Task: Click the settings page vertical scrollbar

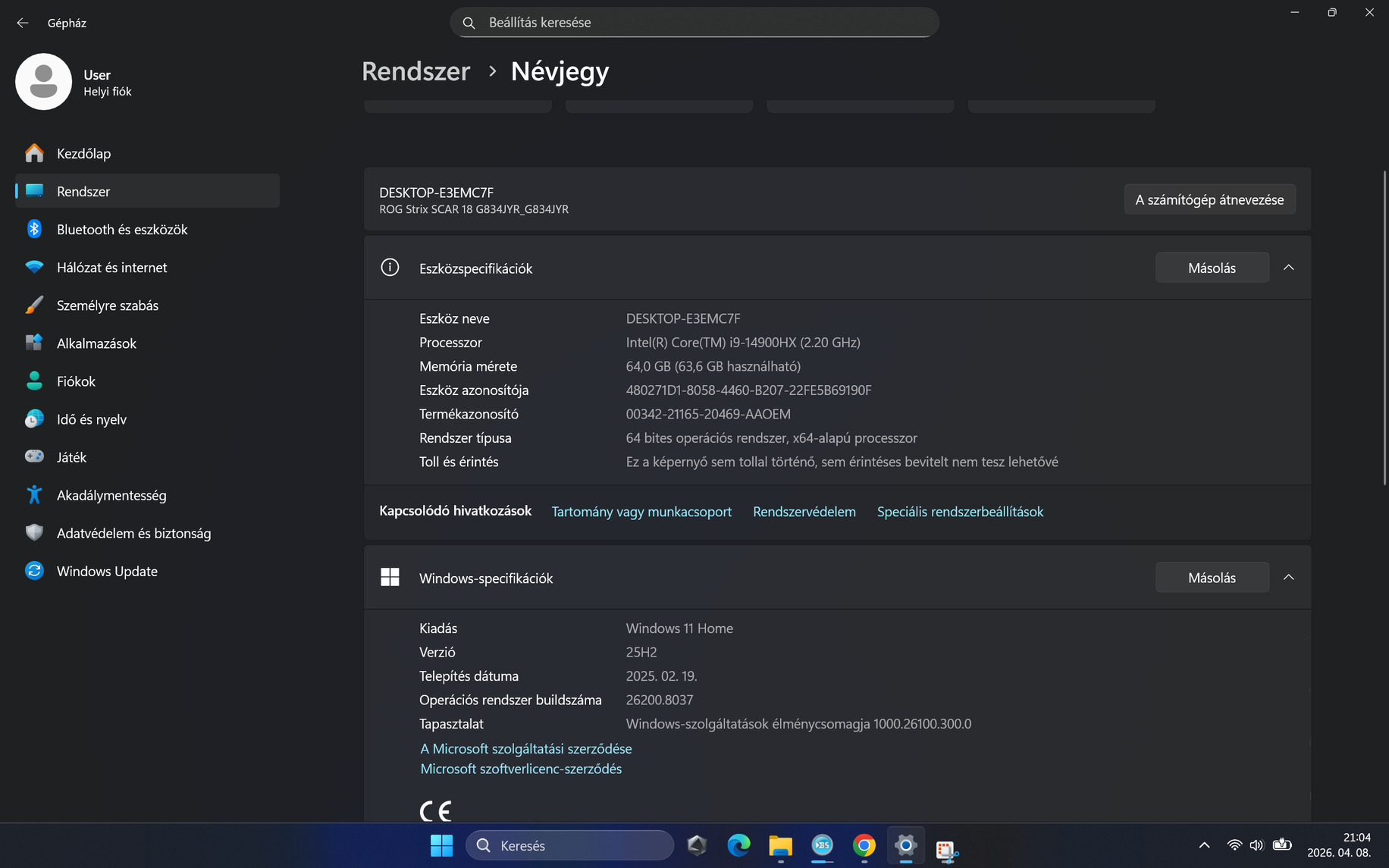Action: pyautogui.click(x=1384, y=327)
